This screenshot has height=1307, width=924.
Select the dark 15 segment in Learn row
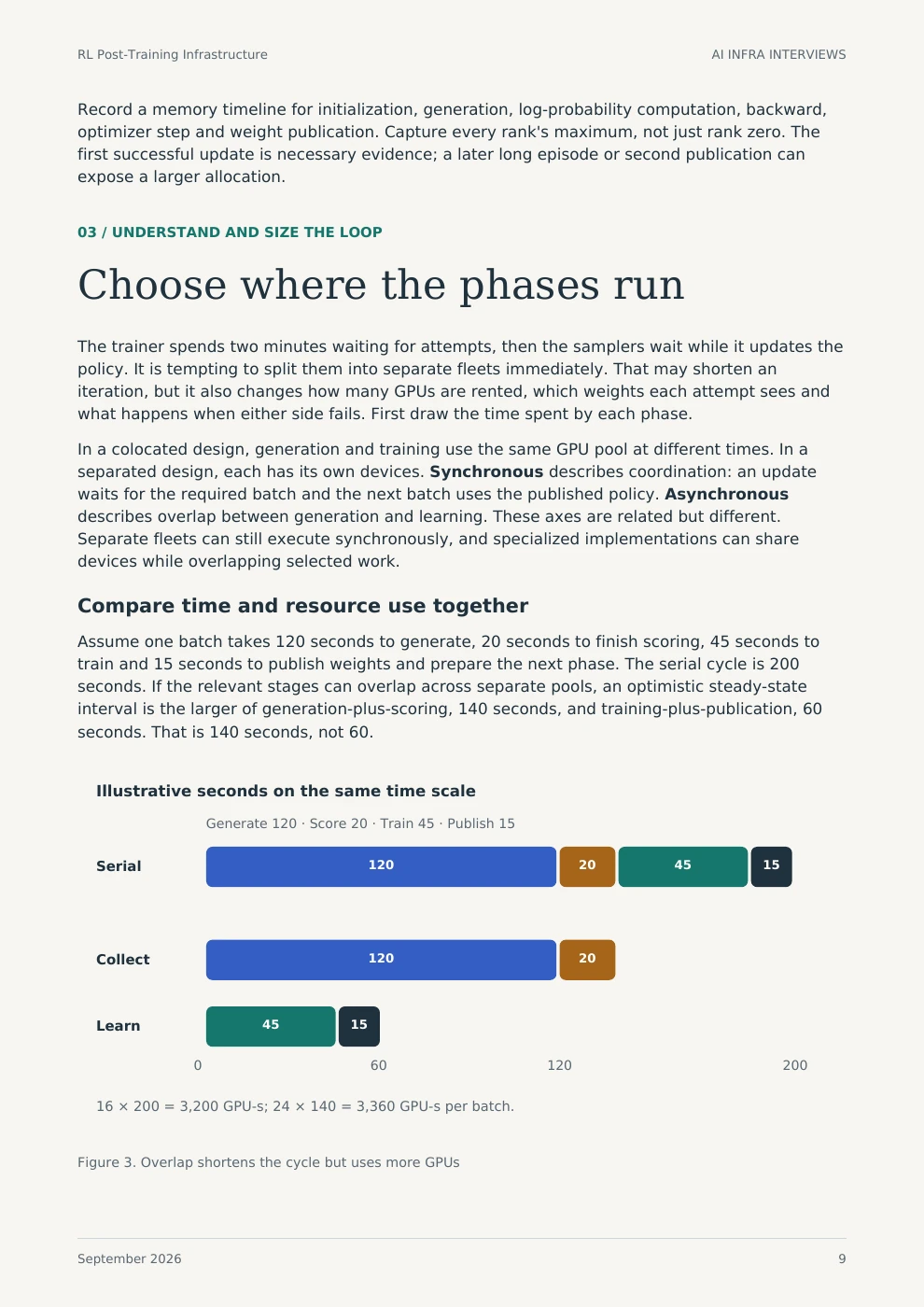coord(359,1026)
